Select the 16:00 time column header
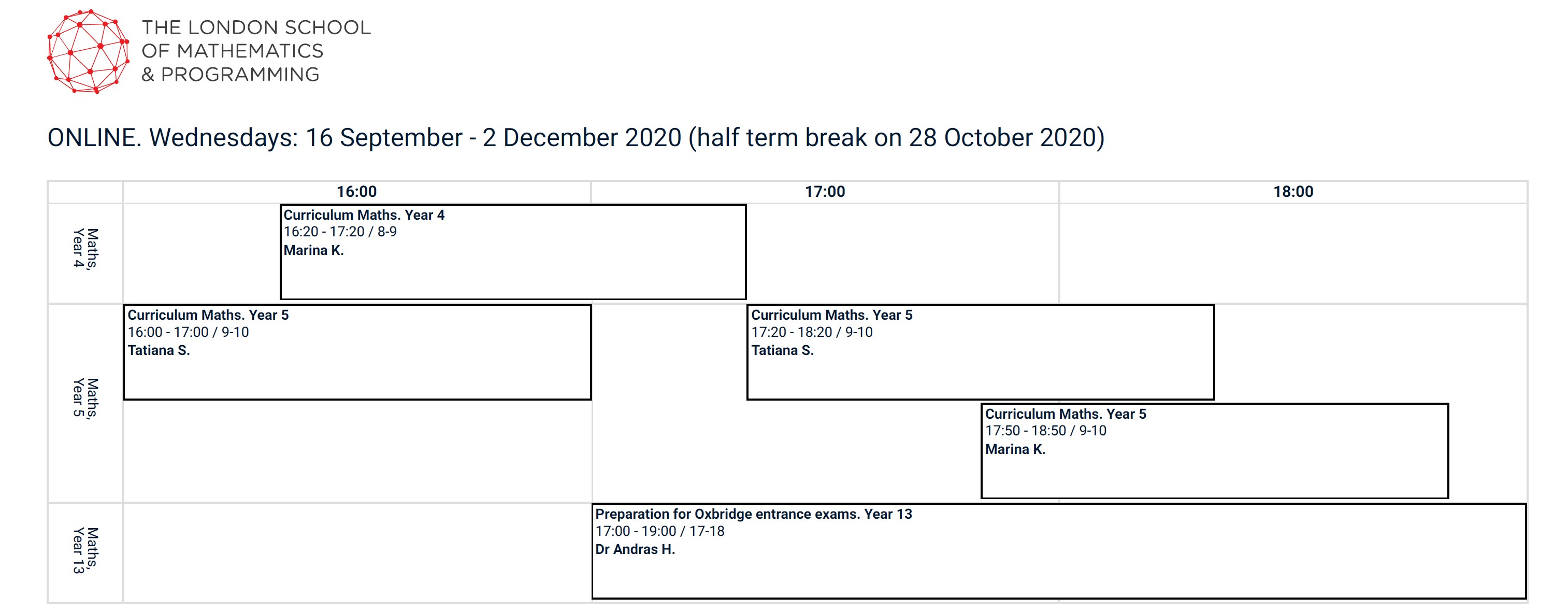The width and height of the screenshot is (1568, 611). pyautogui.click(x=357, y=192)
